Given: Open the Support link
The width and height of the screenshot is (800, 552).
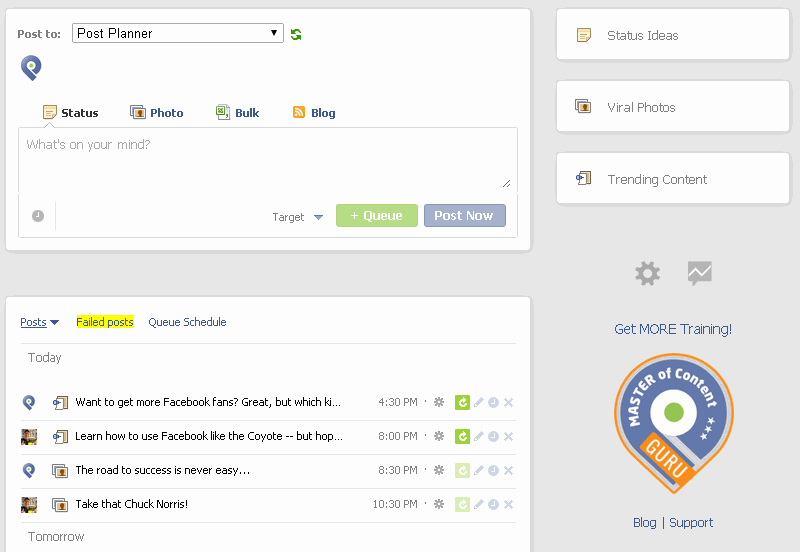Looking at the screenshot, I should click(691, 522).
